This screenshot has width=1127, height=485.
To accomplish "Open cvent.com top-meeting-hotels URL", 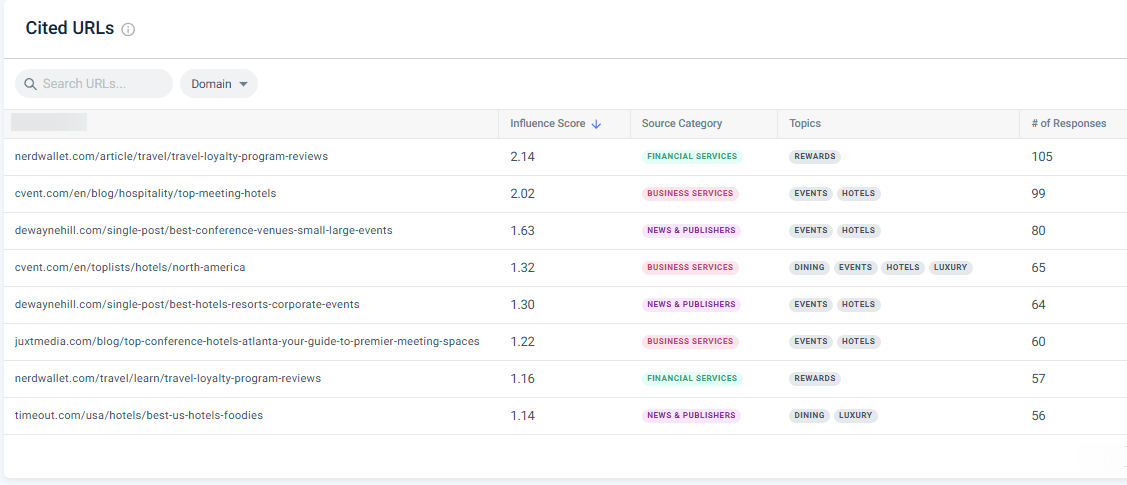I will [x=145, y=193].
